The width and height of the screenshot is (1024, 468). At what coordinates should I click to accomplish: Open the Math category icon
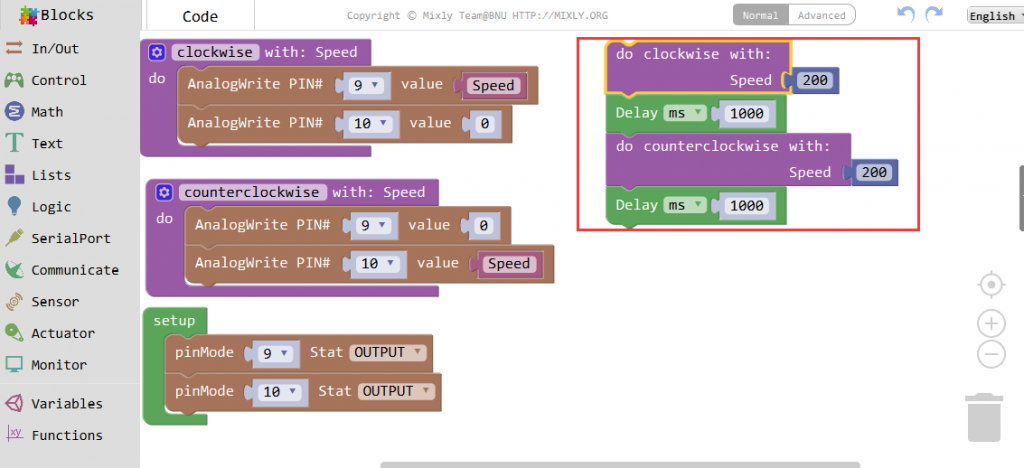point(14,112)
